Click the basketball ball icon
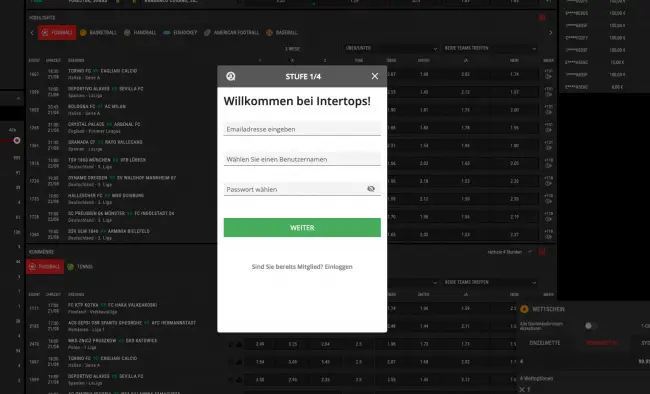 coord(83,33)
